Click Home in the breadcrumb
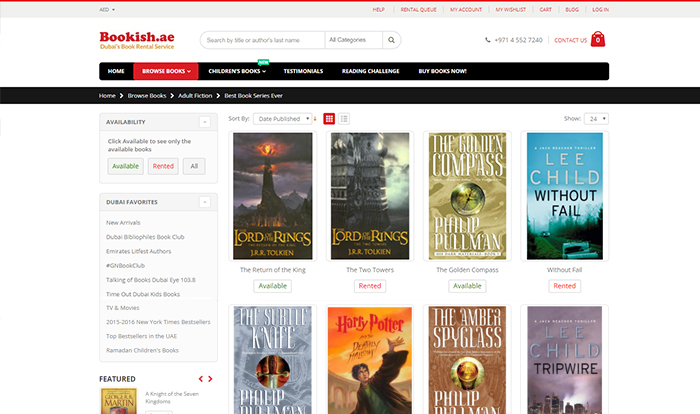 (x=107, y=96)
